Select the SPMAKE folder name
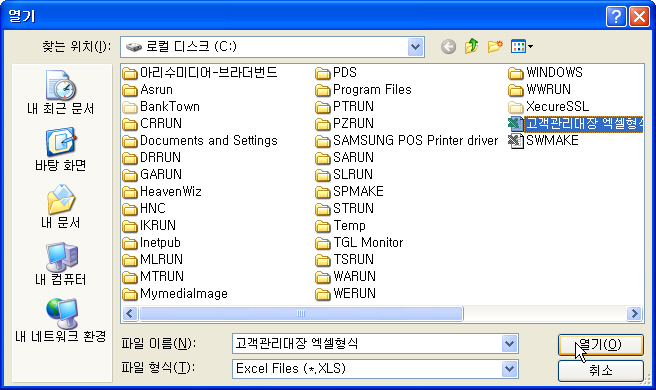 pos(359,192)
